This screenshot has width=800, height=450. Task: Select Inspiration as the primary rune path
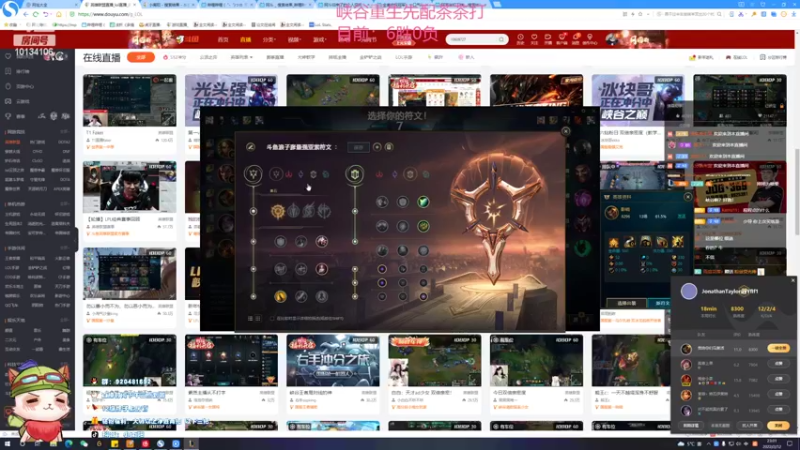326,174
